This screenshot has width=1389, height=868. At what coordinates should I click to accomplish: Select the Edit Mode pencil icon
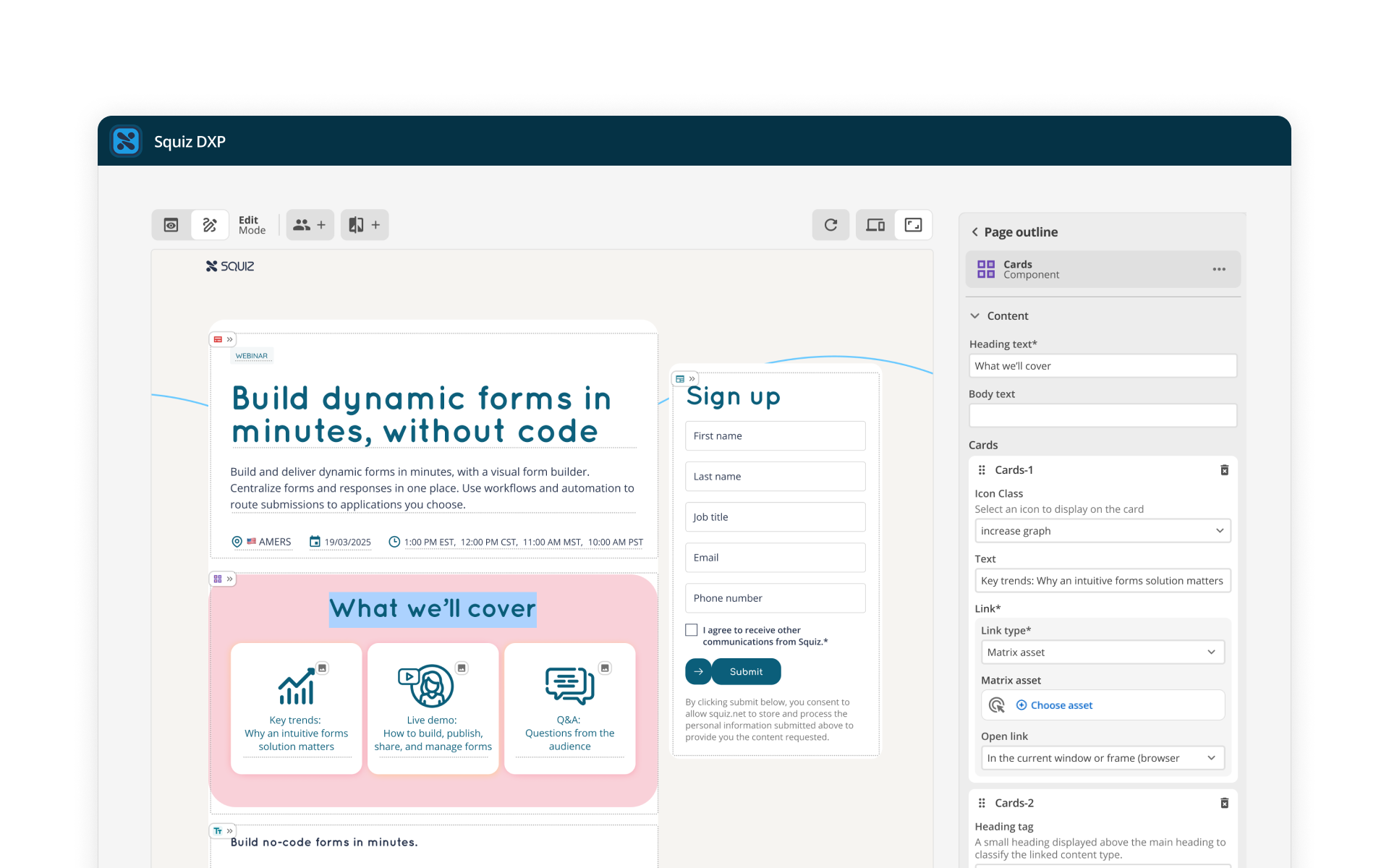coord(210,224)
